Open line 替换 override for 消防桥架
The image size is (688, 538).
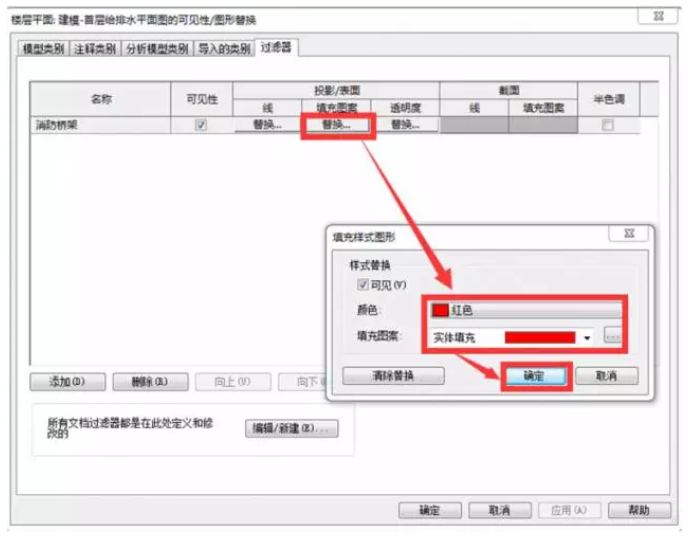pyautogui.click(x=267, y=125)
